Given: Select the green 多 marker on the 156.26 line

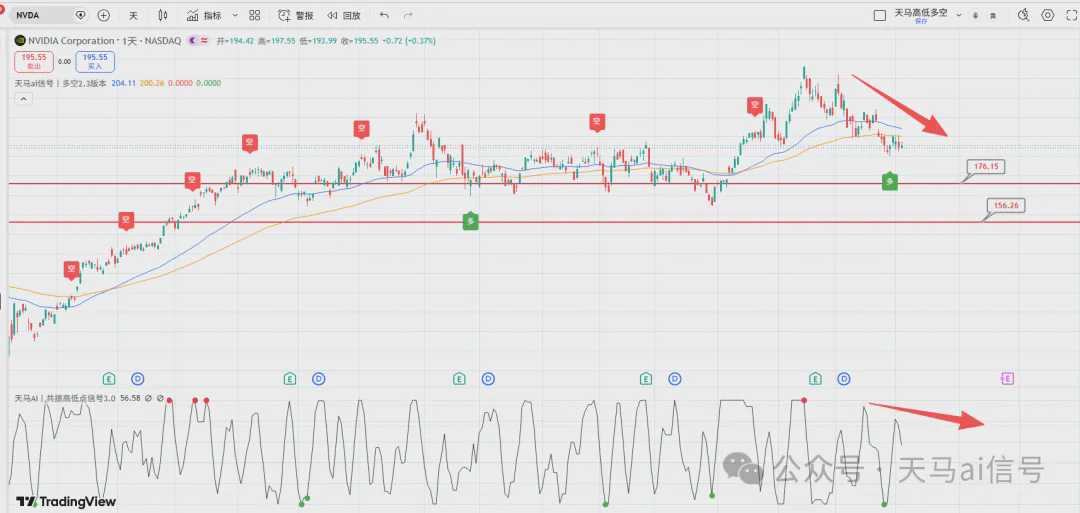Looking at the screenshot, I should point(470,220).
